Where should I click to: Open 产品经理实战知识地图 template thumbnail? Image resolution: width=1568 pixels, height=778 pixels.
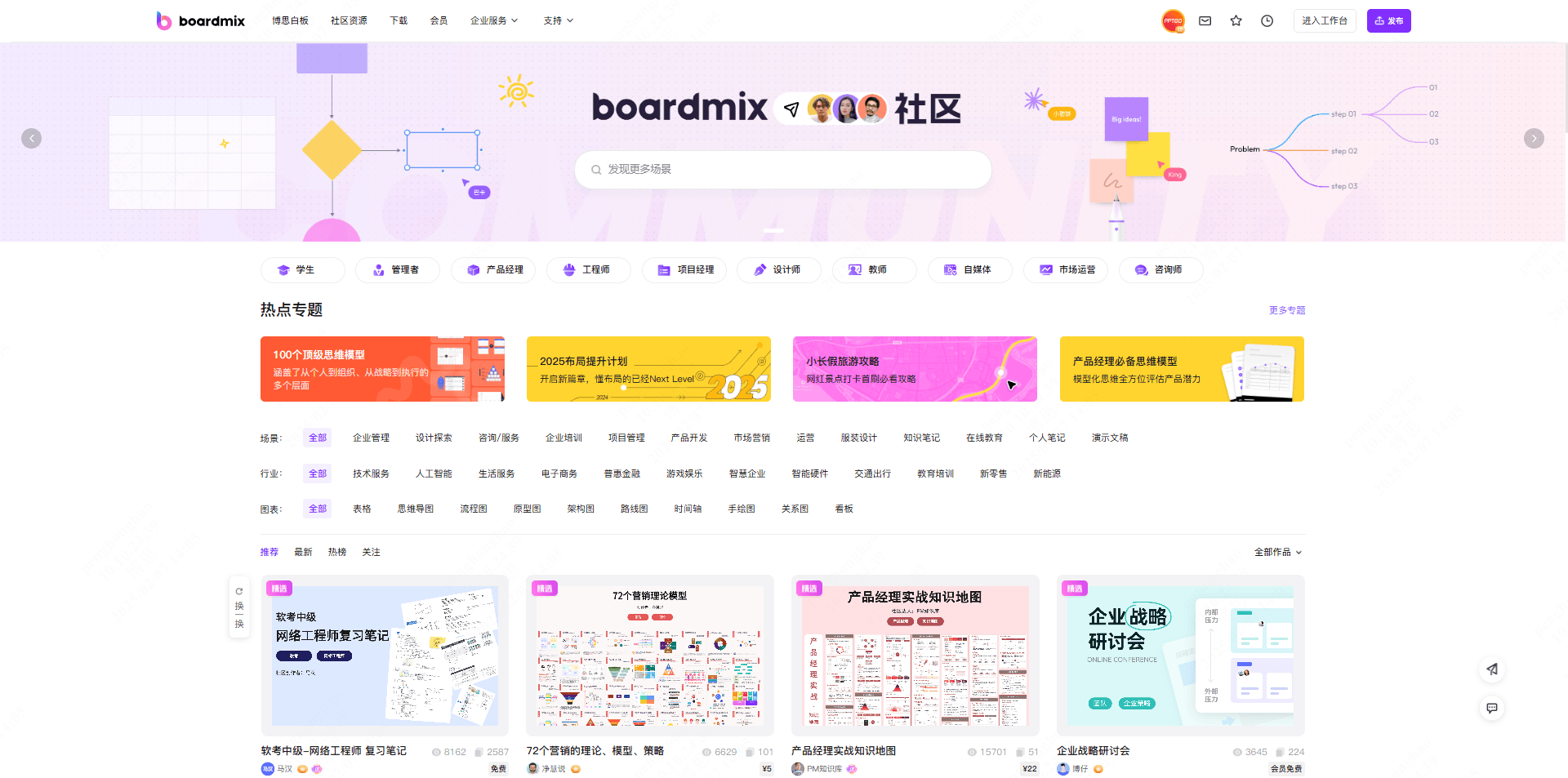click(x=915, y=656)
